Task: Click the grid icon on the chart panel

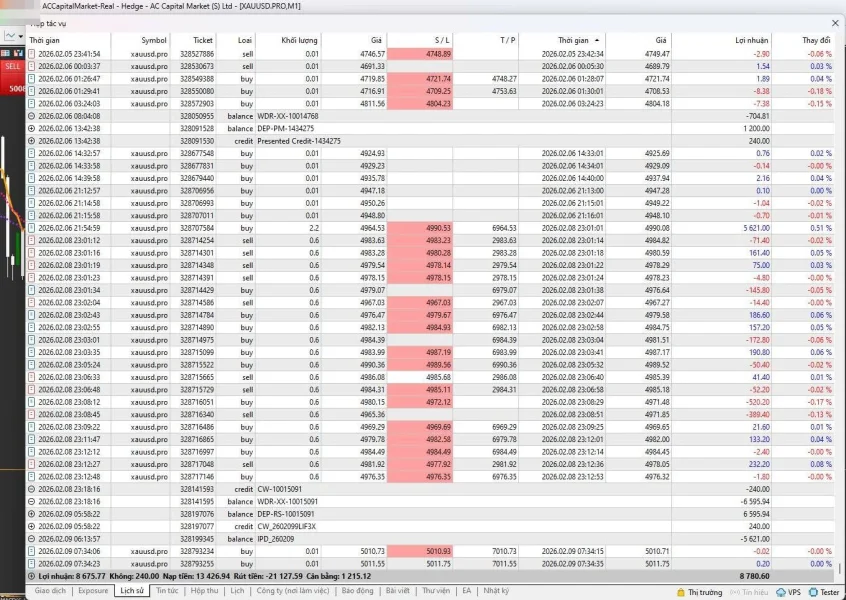Action: click(5, 52)
